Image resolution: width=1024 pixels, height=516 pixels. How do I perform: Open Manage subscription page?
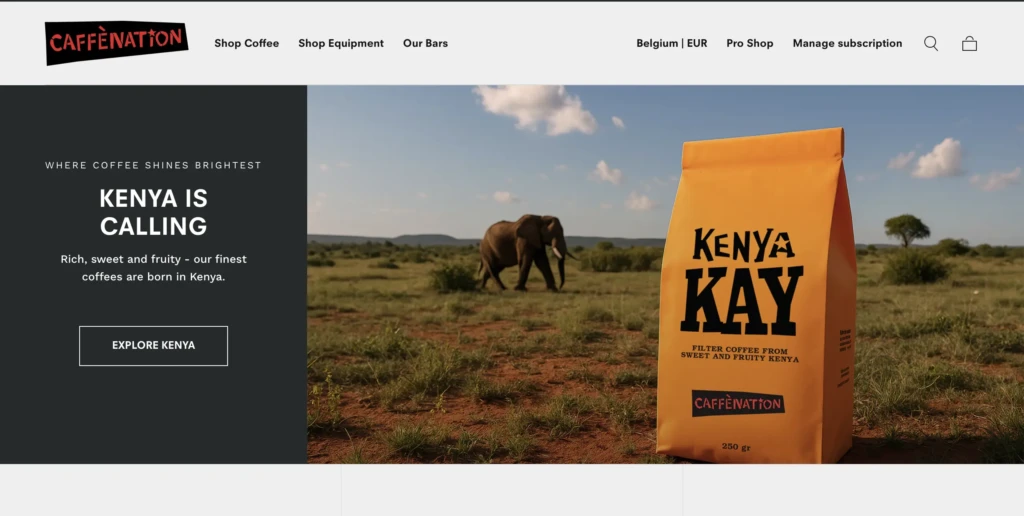[847, 43]
